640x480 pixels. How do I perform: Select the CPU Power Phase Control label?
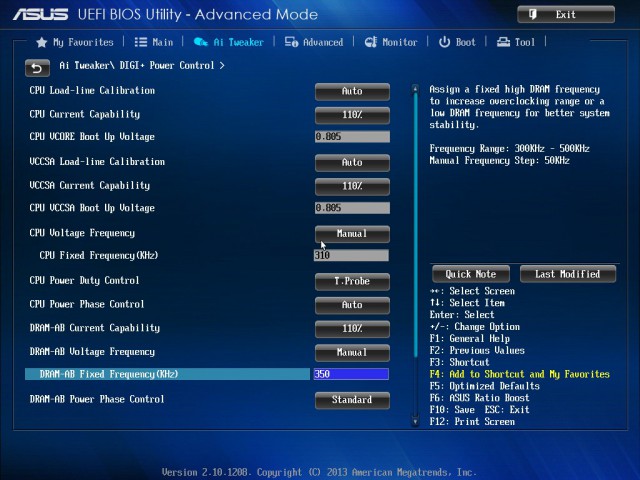pos(87,304)
